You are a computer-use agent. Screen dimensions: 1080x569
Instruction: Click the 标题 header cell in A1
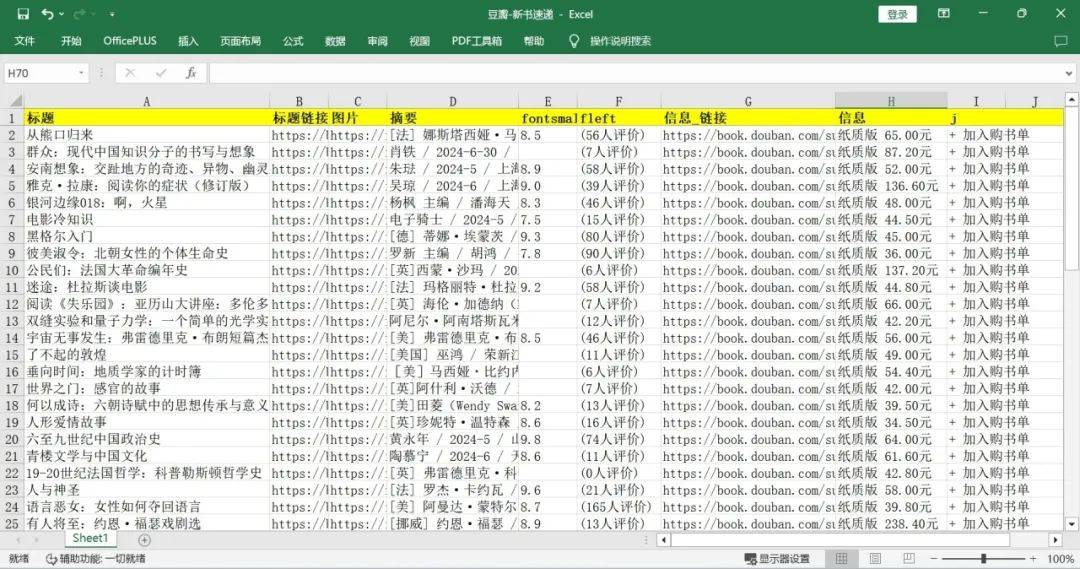[147, 118]
